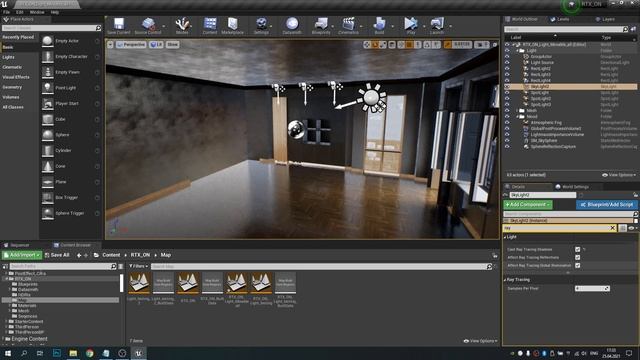The height and width of the screenshot is (360, 640).
Task: Select the Empty Character item
Action: coord(71,57)
